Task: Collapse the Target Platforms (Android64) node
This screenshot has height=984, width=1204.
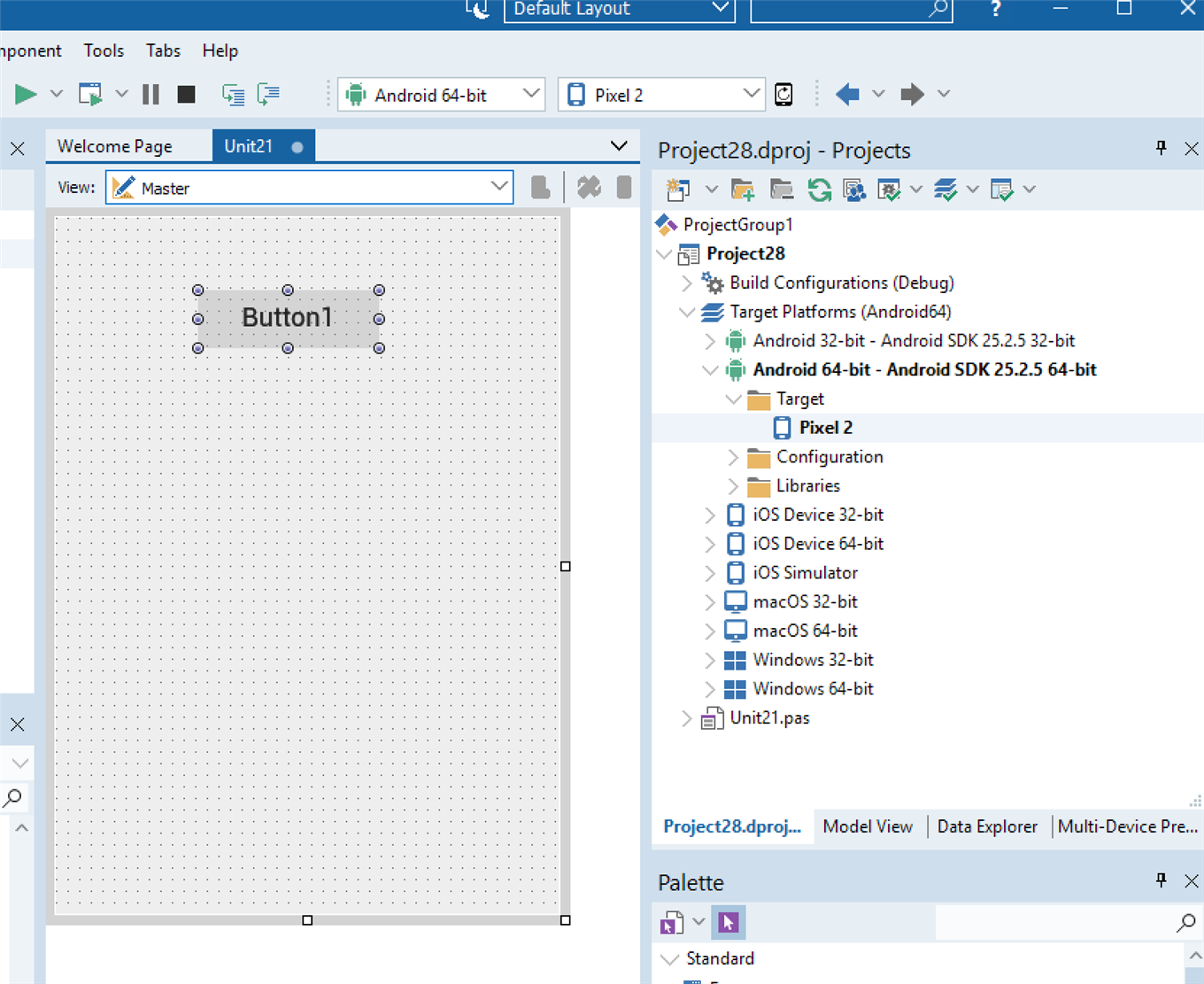Action: [687, 312]
